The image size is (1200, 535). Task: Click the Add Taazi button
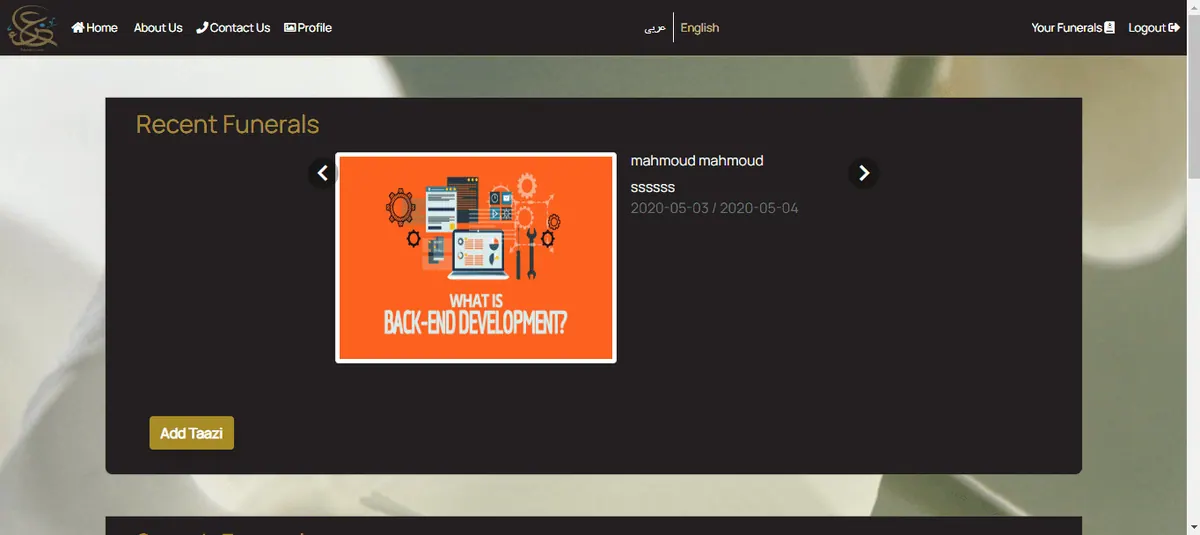[x=192, y=433]
